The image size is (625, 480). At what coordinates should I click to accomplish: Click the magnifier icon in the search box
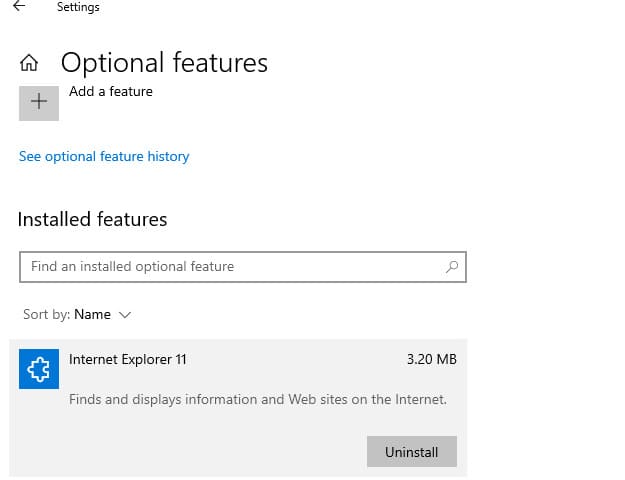452,267
